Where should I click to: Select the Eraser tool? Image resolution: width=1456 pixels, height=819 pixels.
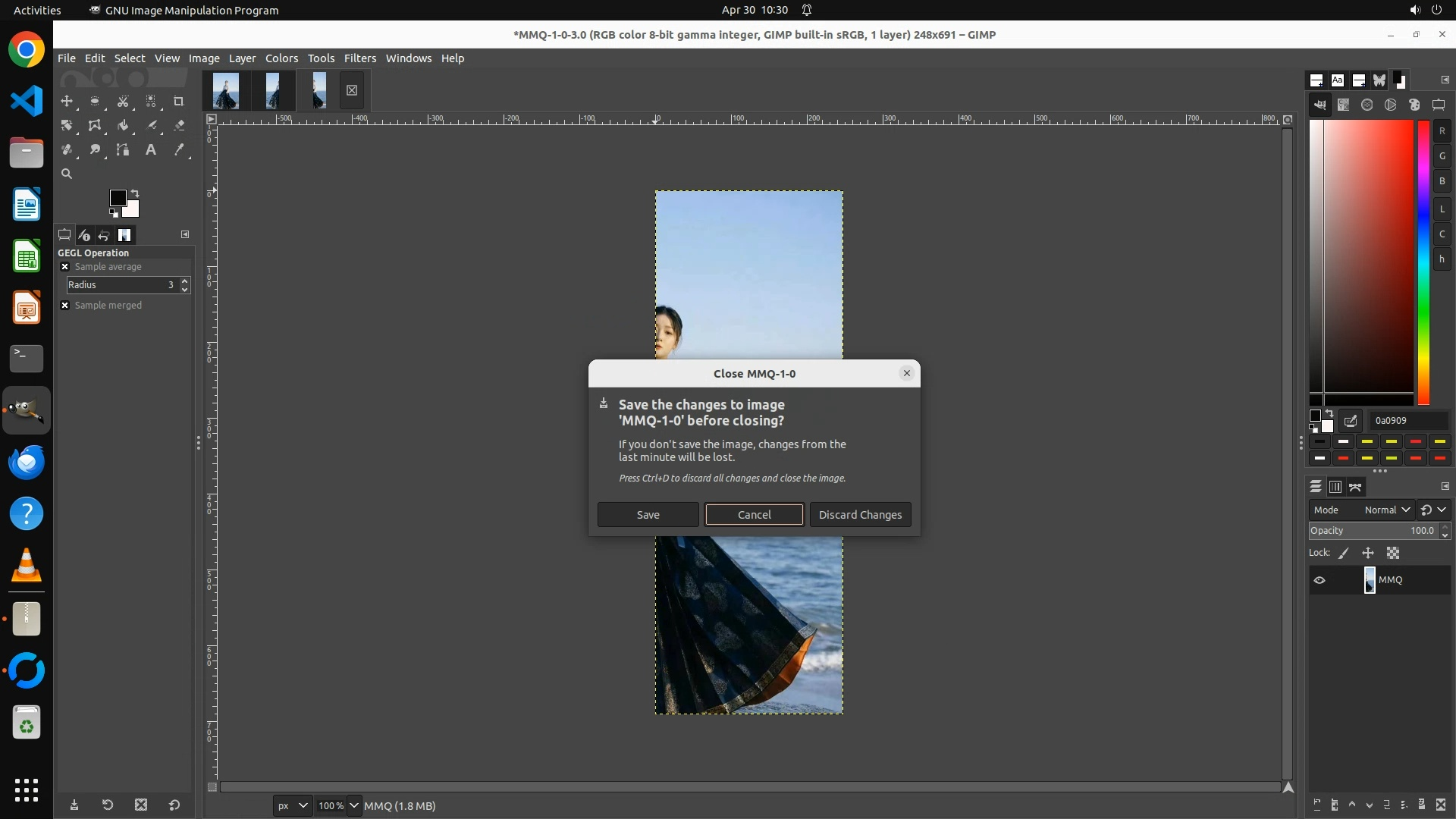[x=179, y=126]
